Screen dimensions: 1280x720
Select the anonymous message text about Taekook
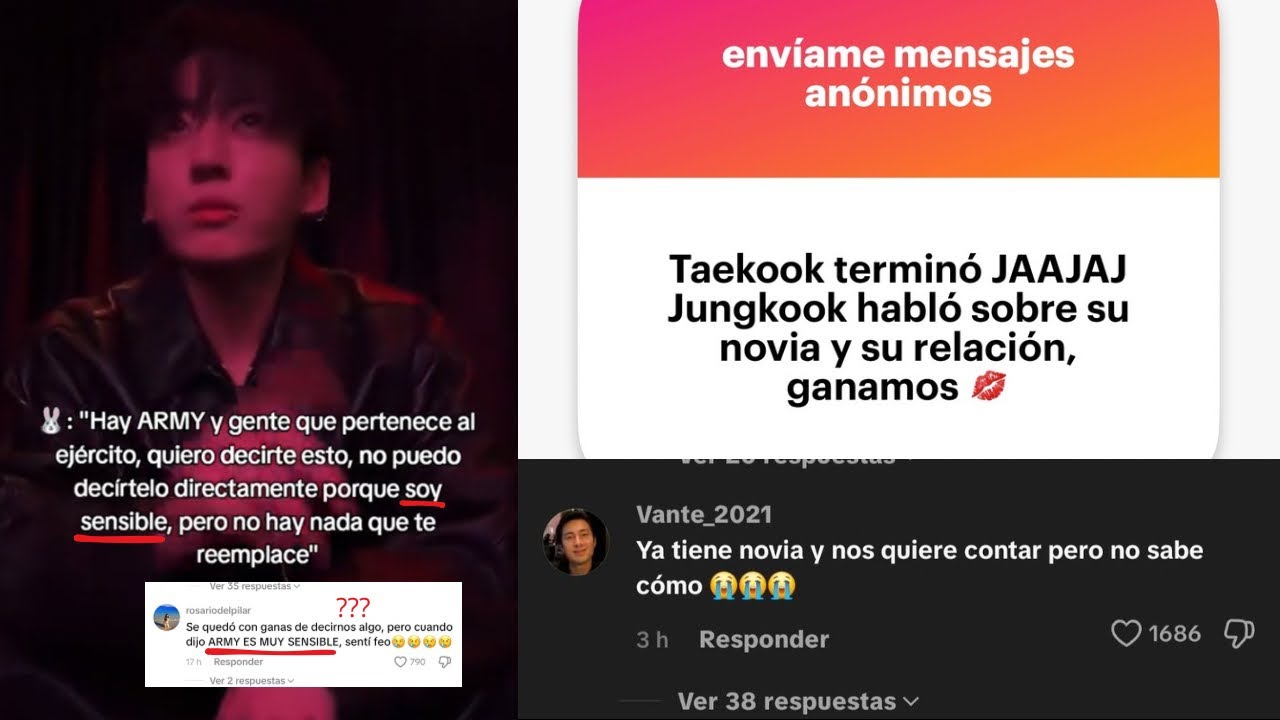coord(898,328)
